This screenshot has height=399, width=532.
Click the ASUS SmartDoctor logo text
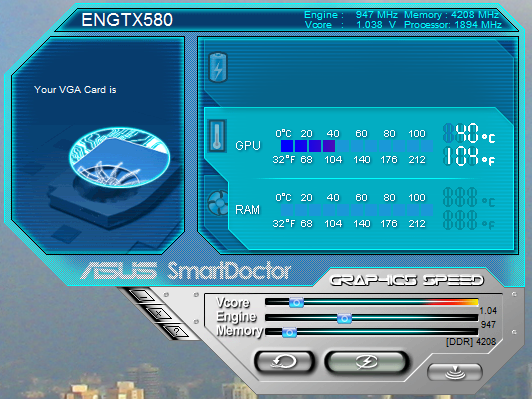(186, 271)
